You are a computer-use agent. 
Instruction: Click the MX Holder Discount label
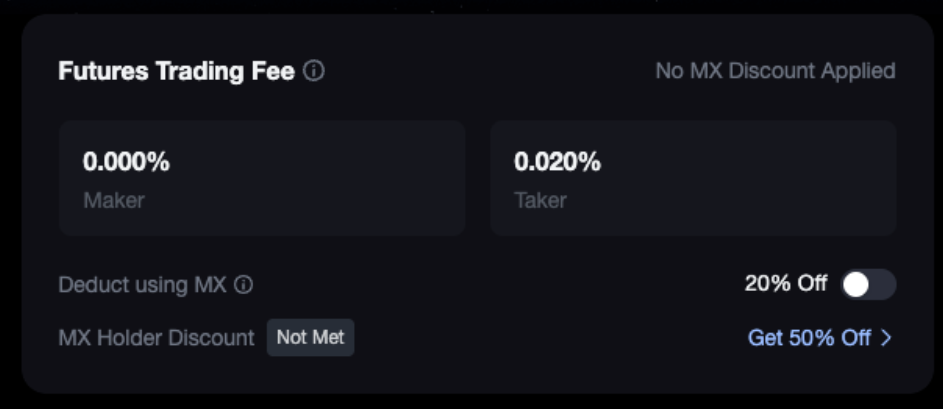click(x=156, y=338)
